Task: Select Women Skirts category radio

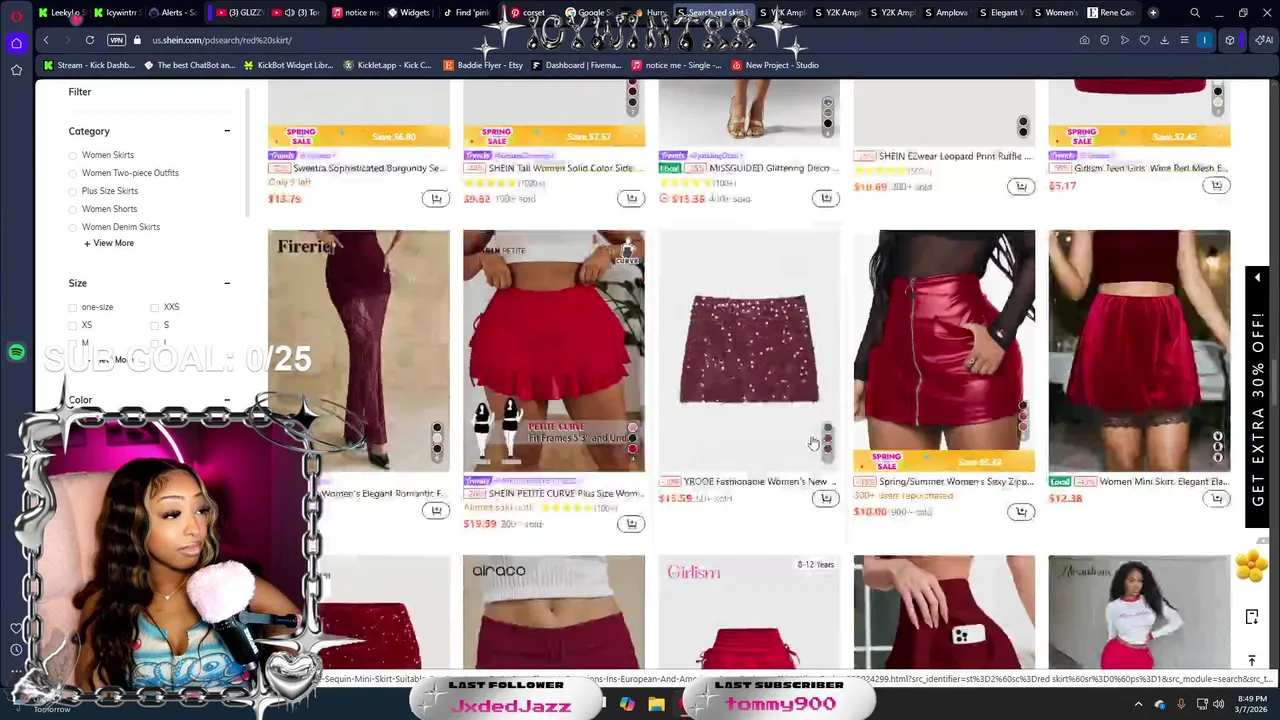Action: pyautogui.click(x=73, y=155)
